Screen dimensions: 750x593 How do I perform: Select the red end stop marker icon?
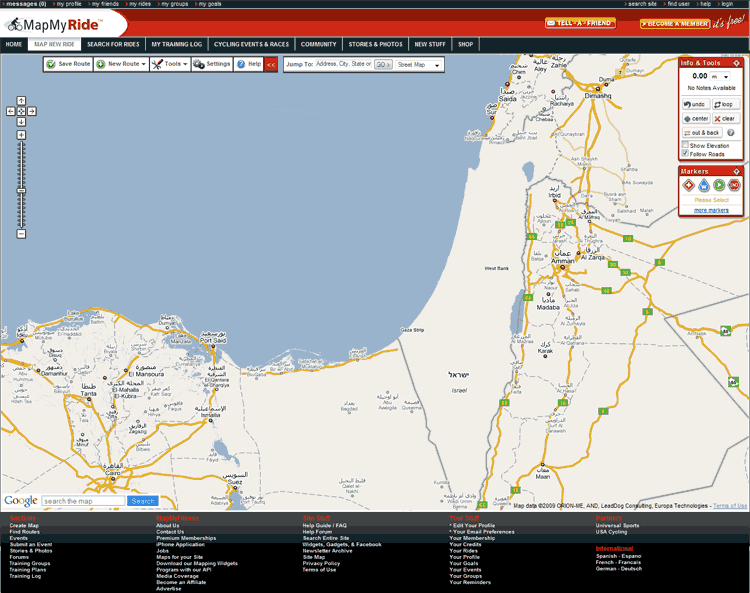(734, 185)
